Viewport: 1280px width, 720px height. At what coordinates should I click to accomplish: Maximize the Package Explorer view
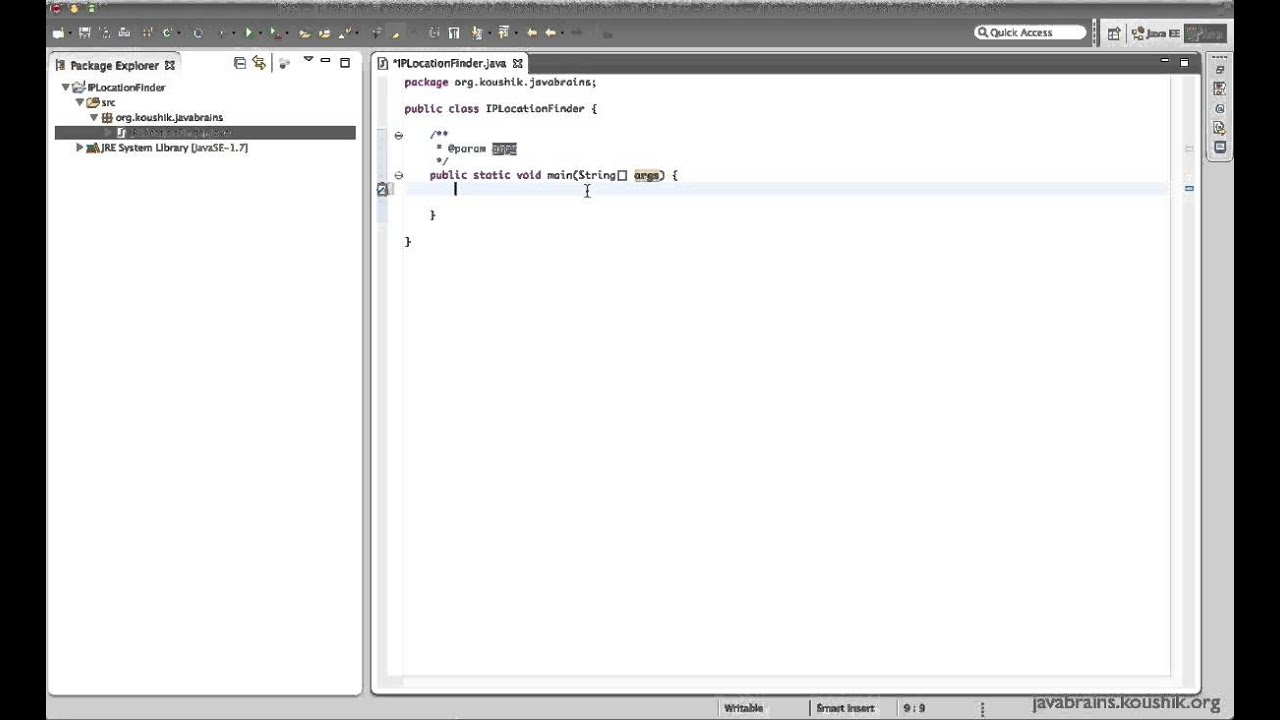pyautogui.click(x=345, y=62)
